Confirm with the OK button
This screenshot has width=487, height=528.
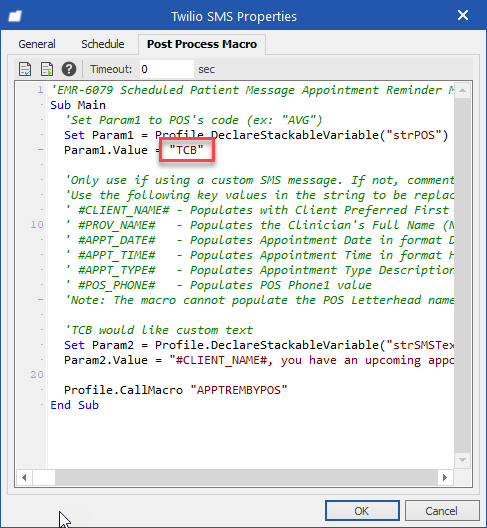pos(362,511)
